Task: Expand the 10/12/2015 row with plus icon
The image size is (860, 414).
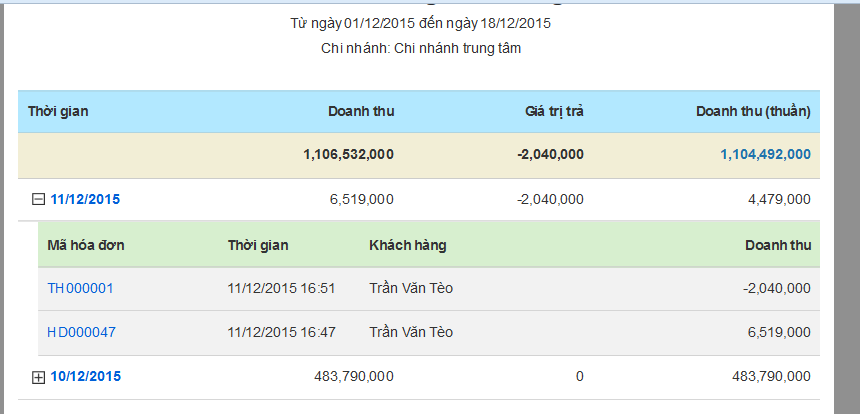Action: point(38,377)
